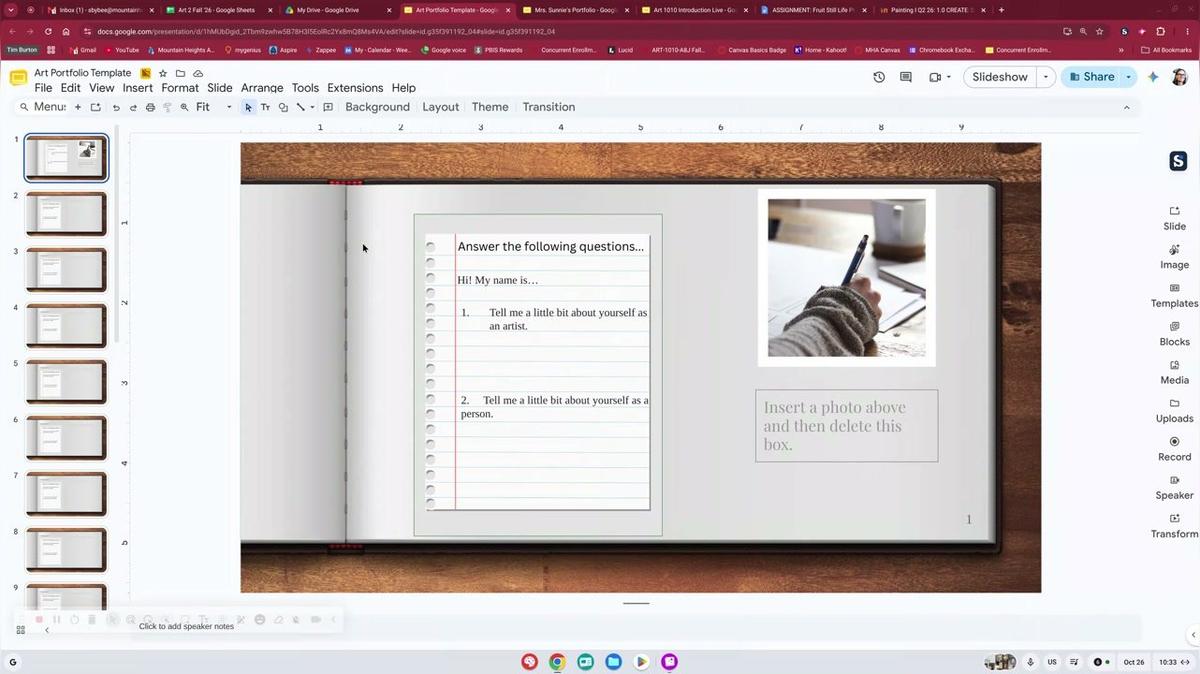
Task: Start the Slideshow
Action: [x=1000, y=77]
